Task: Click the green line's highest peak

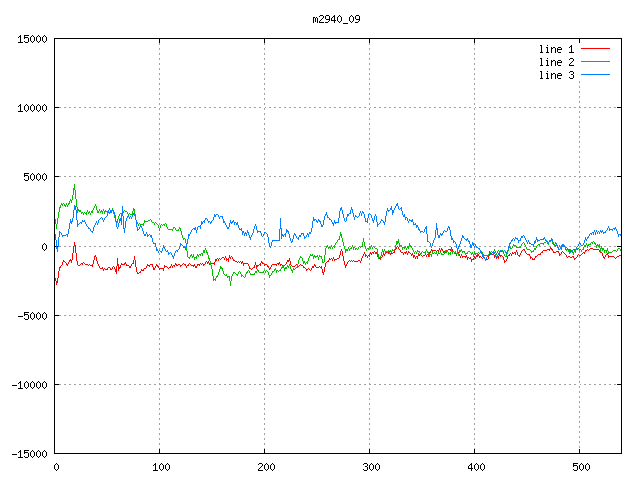Action: click(74, 185)
